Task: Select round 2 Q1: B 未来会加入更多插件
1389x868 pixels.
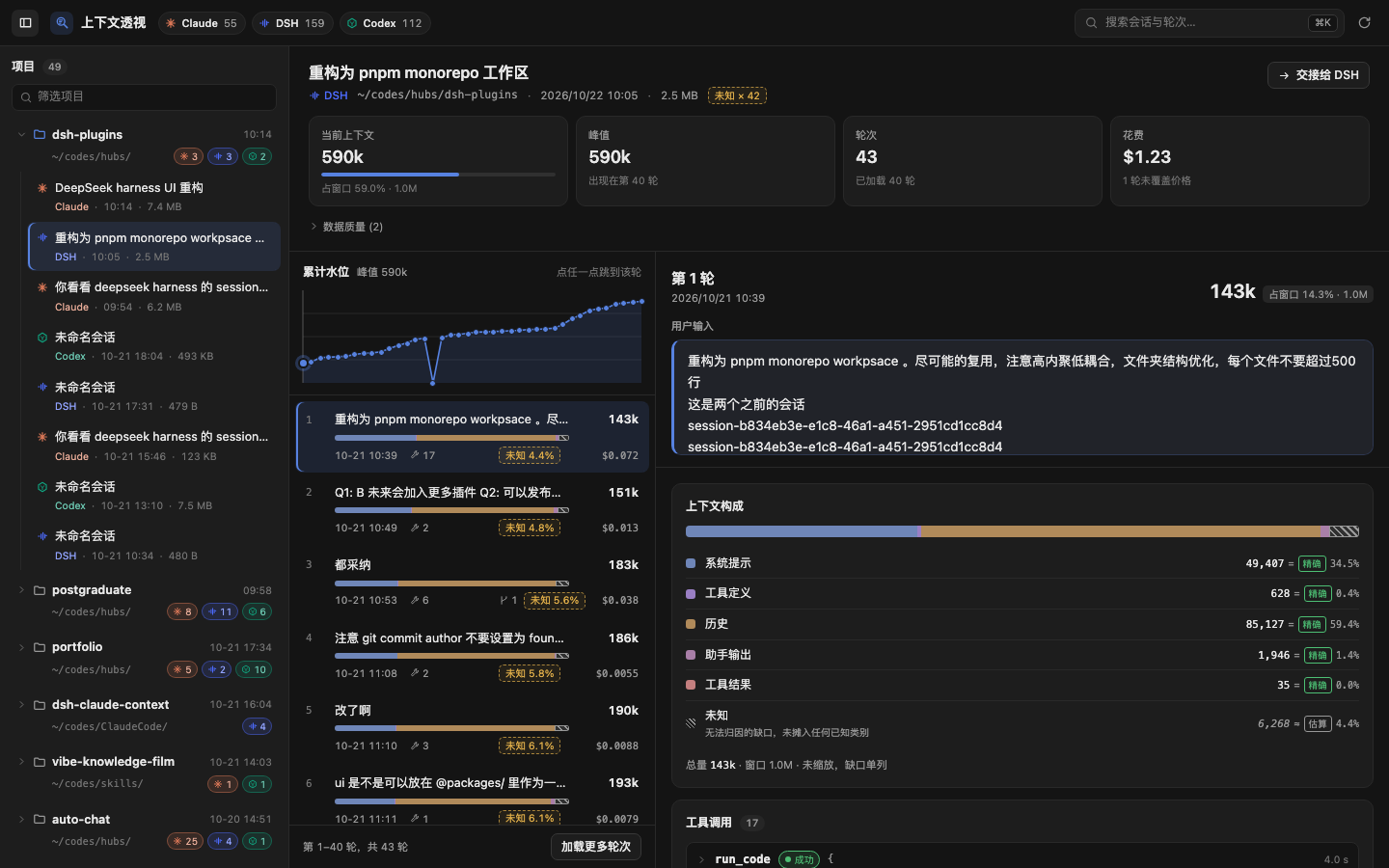Action: tap(473, 509)
